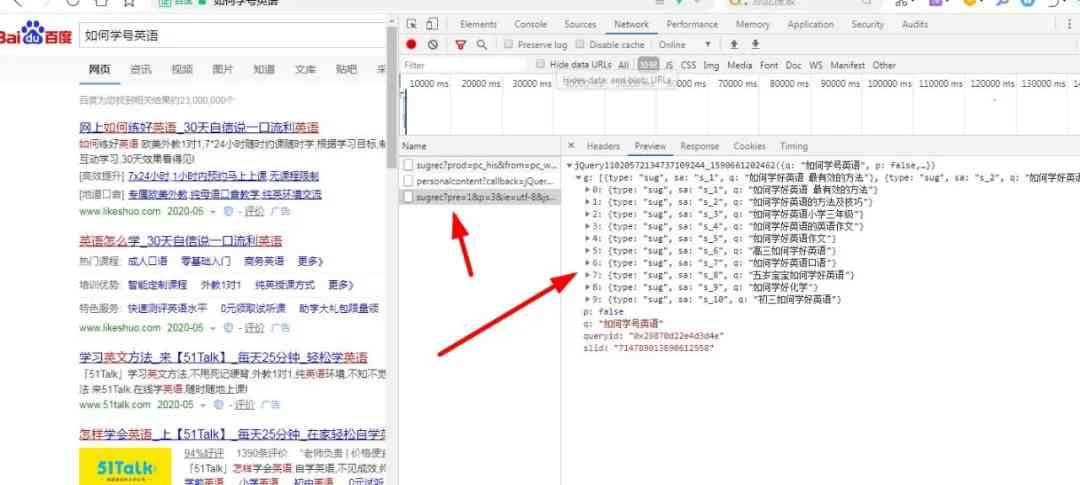This screenshot has width=1080, height=485.
Task: Open the Audits tab
Action: click(x=915, y=24)
